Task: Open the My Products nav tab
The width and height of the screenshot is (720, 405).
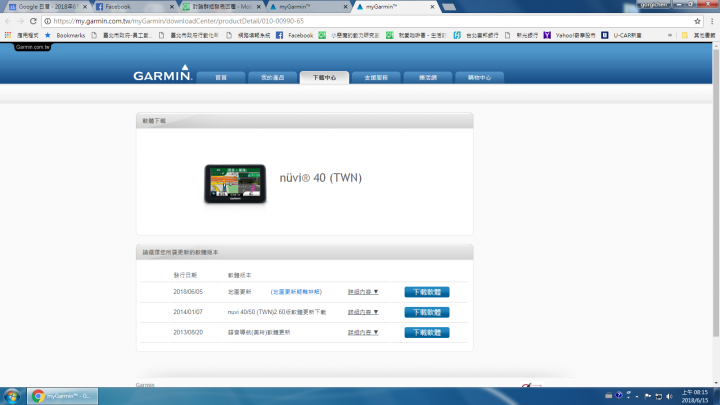Action: pyautogui.click(x=272, y=78)
